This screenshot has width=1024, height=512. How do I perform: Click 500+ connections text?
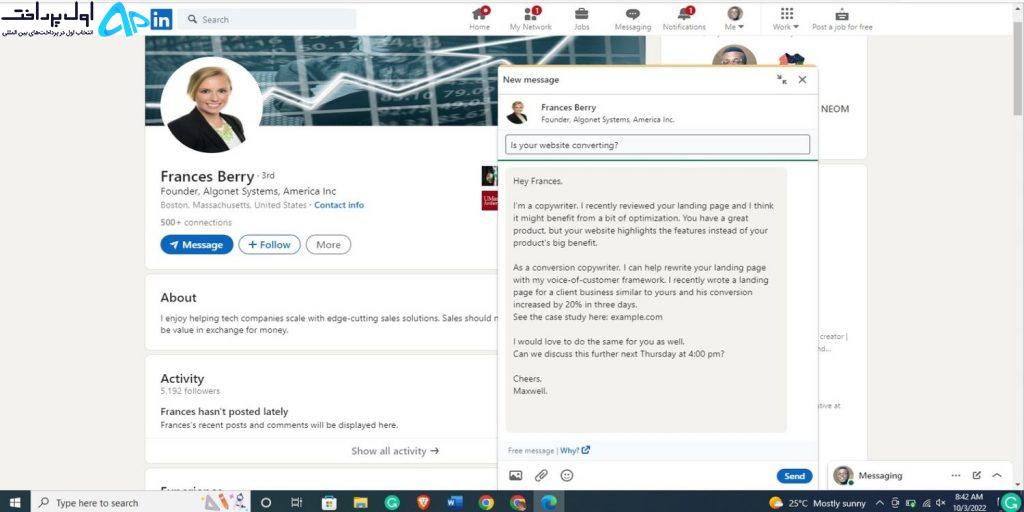[196, 222]
